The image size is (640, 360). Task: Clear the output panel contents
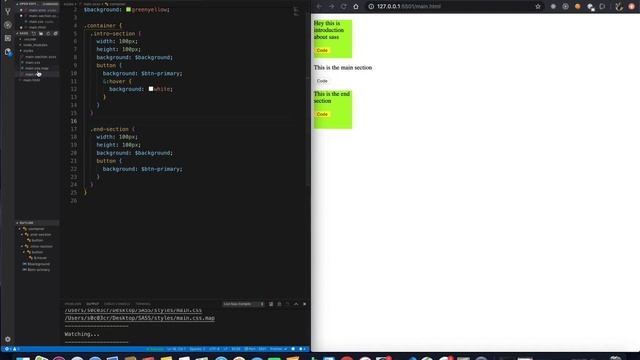(x=271, y=304)
